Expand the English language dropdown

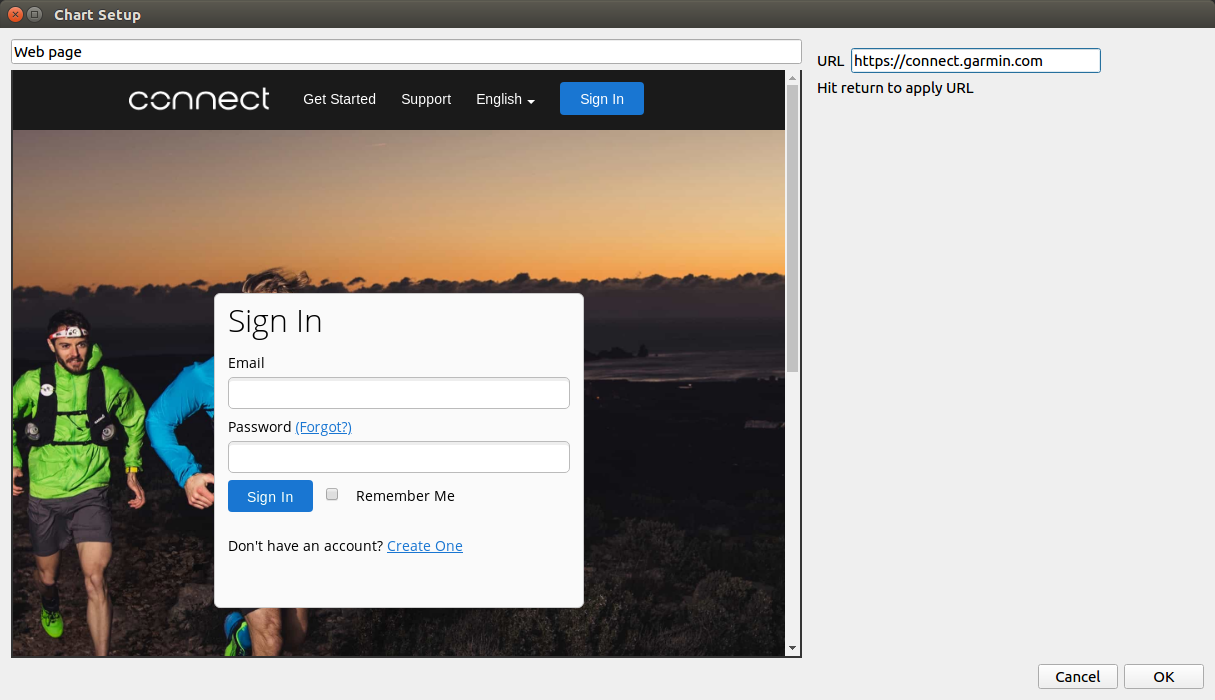click(x=505, y=99)
